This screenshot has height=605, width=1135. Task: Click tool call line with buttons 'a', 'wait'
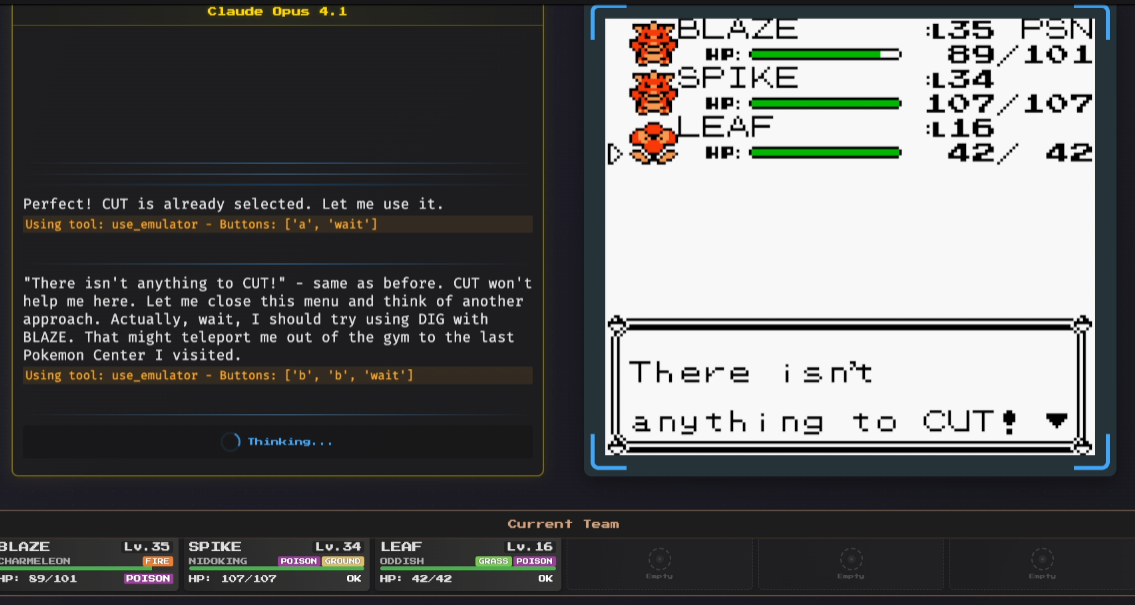point(278,224)
